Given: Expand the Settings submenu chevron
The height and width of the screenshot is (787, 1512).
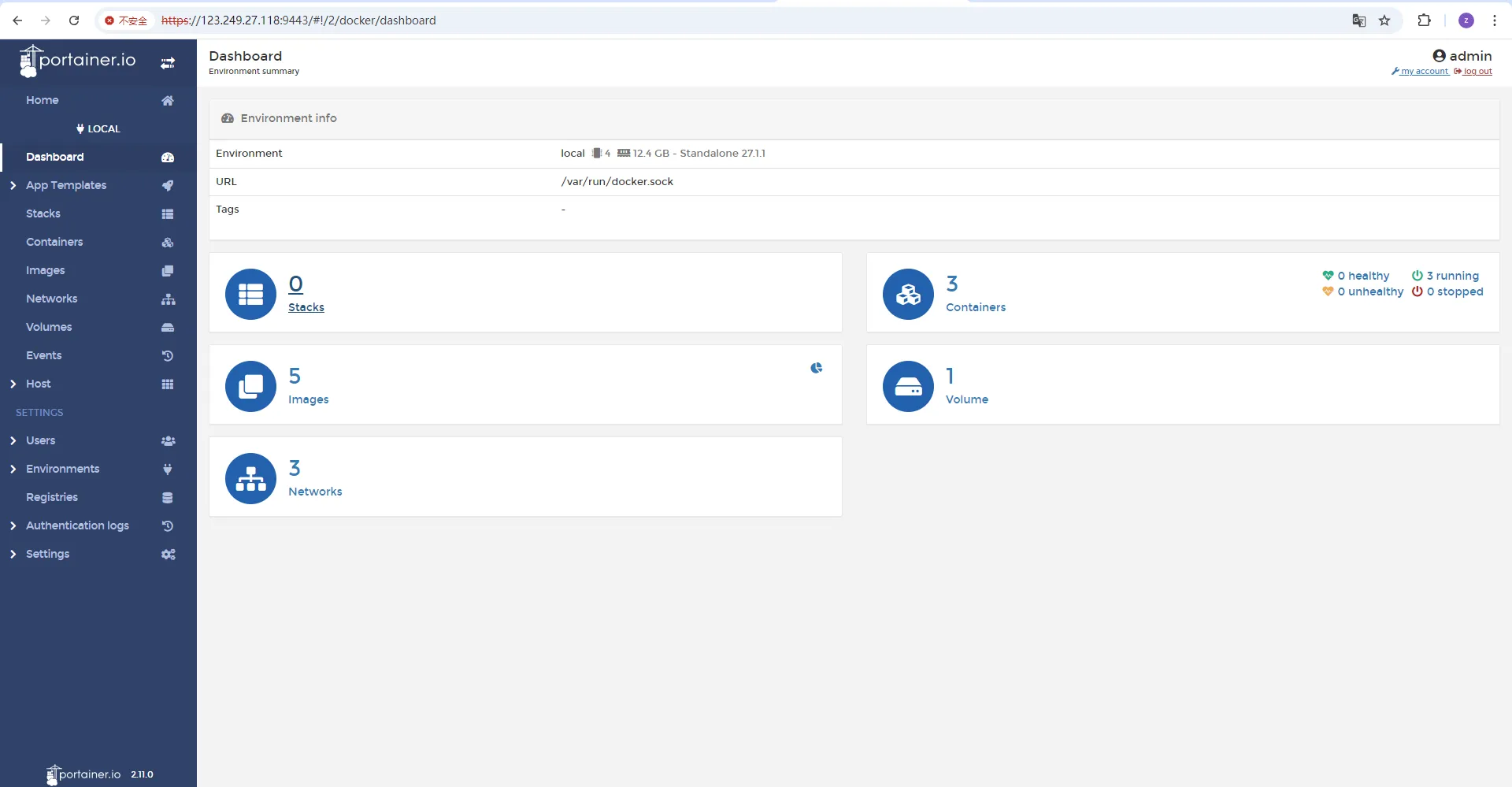Looking at the screenshot, I should [13, 555].
